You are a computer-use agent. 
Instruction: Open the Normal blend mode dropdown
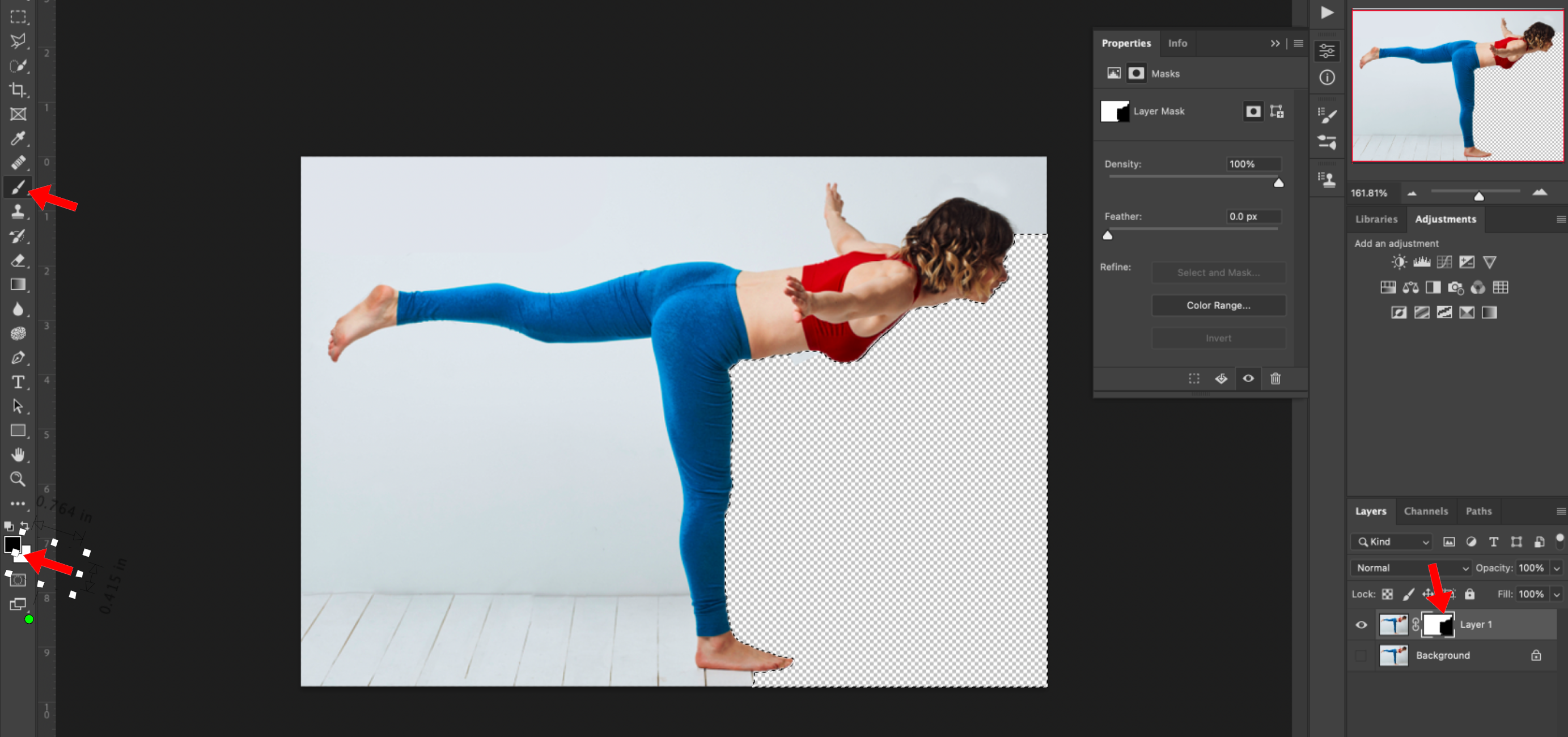(1410, 568)
